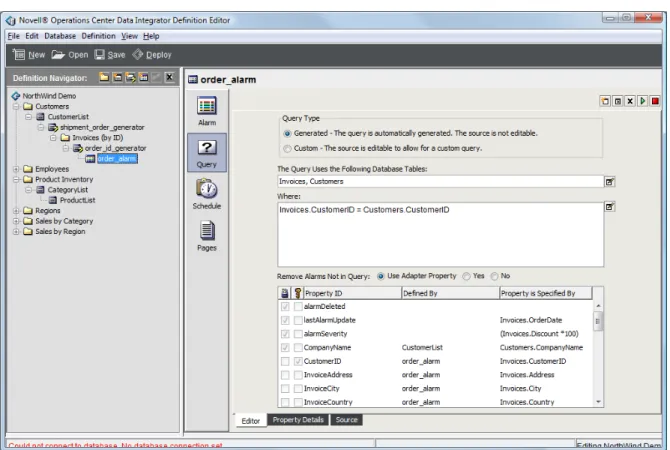Select the Use Adapter Property radio button

click(380, 276)
